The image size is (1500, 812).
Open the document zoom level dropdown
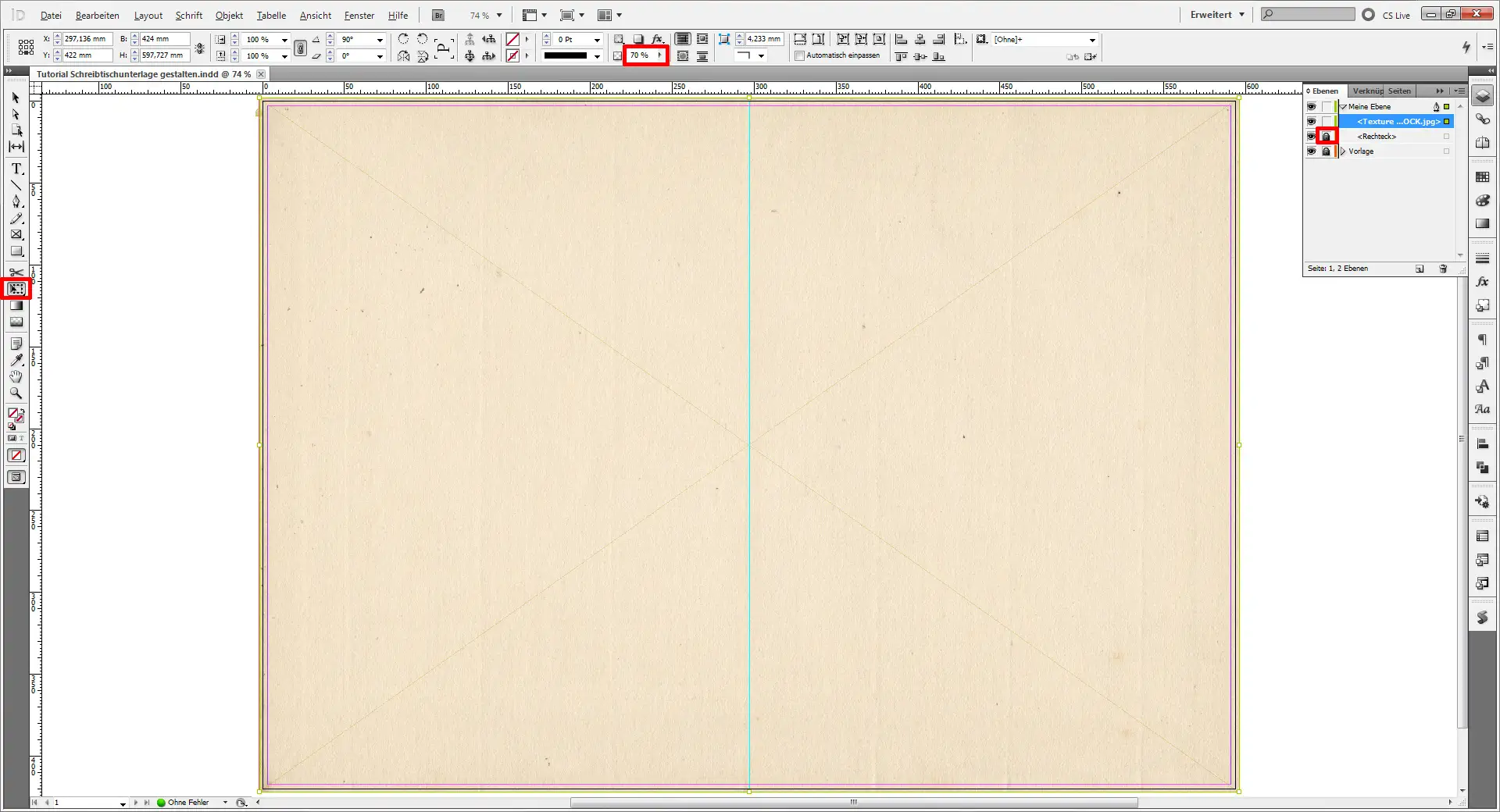tap(498, 15)
